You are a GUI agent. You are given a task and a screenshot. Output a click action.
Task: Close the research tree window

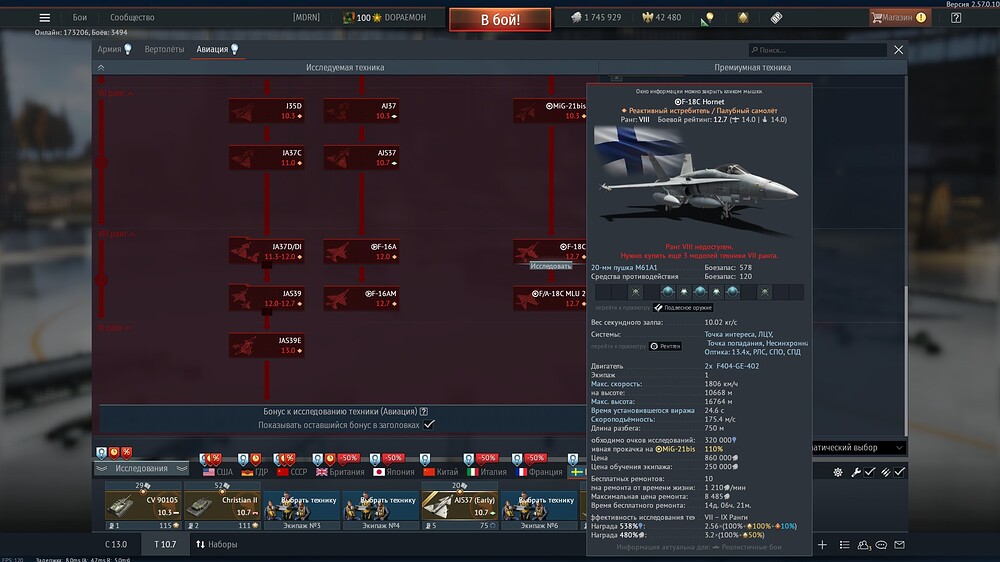(x=899, y=50)
